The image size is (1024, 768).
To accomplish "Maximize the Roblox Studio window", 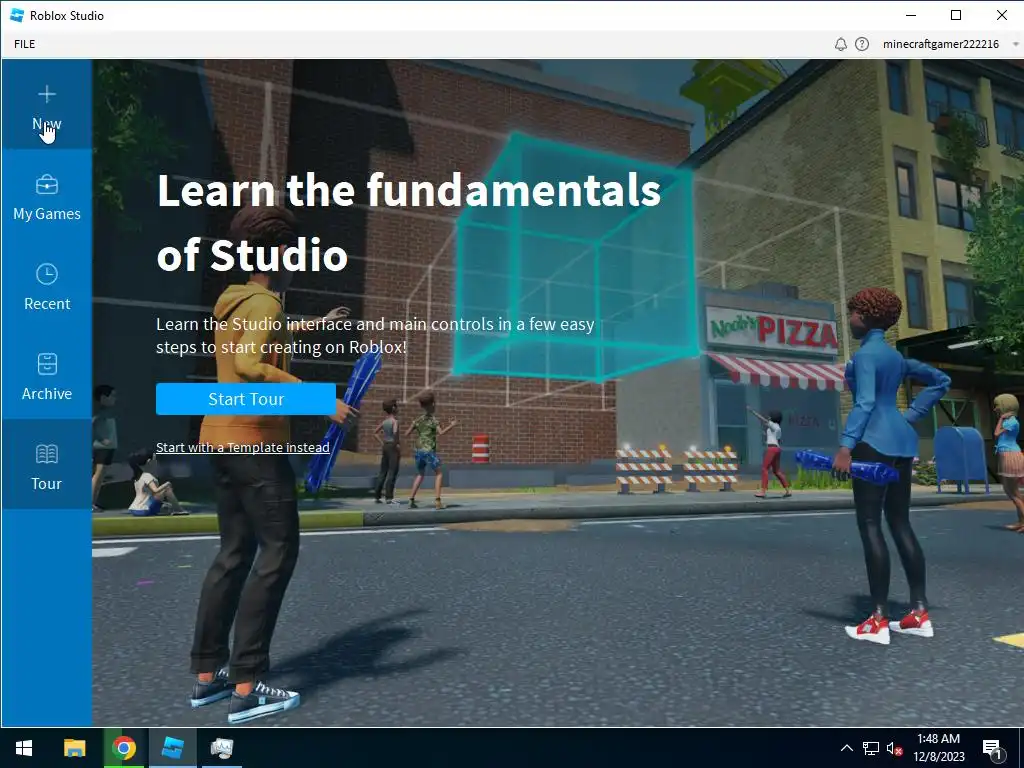I will [956, 15].
